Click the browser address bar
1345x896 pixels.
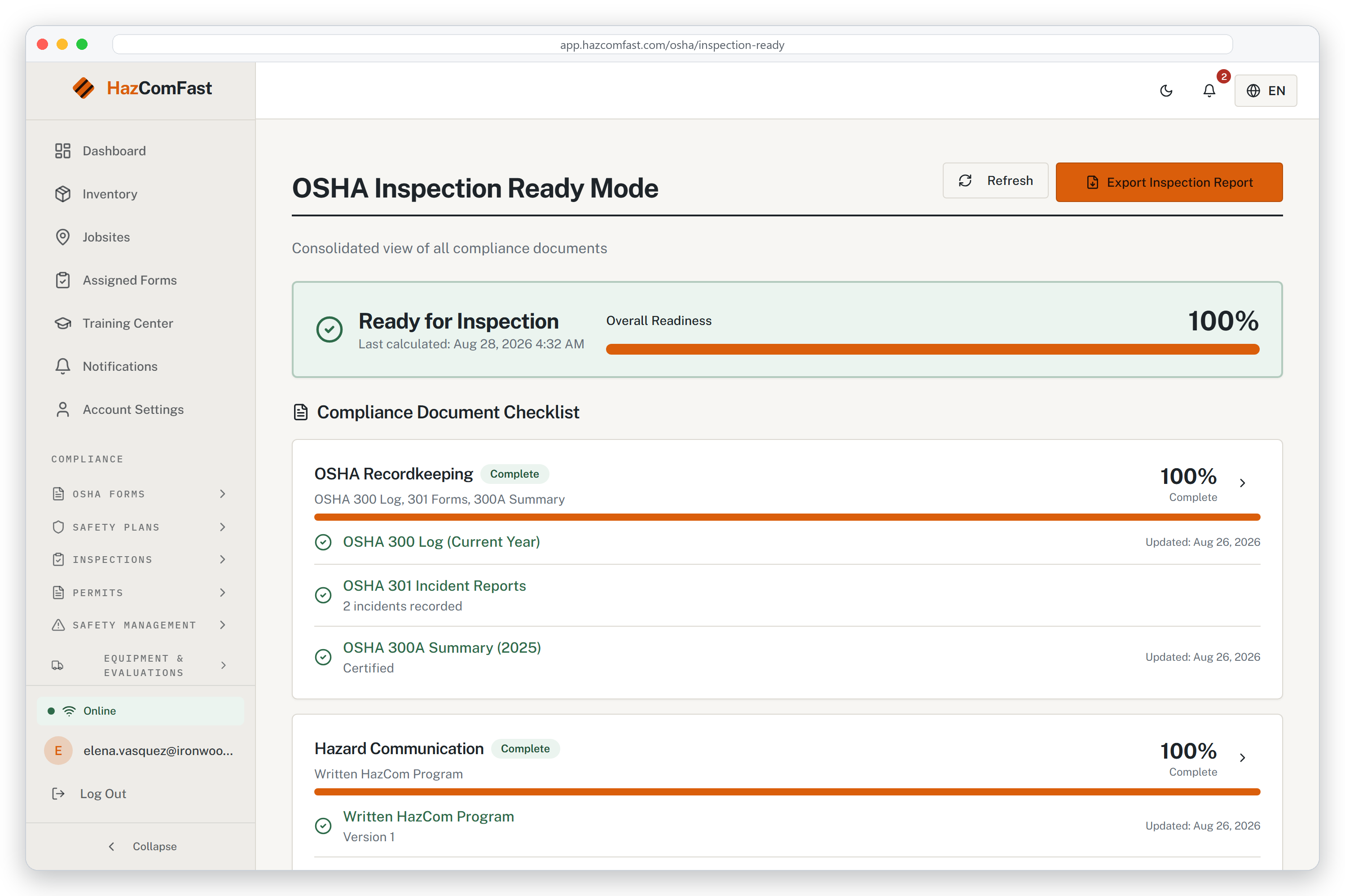pyautogui.click(x=672, y=44)
